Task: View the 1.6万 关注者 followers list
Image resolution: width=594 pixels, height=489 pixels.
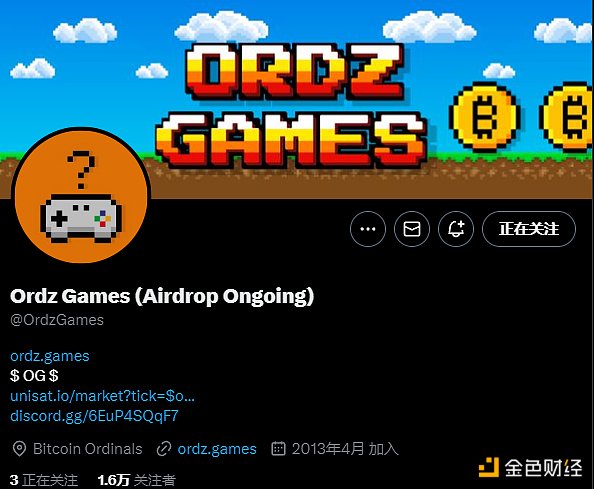Action: pyautogui.click(x=137, y=480)
